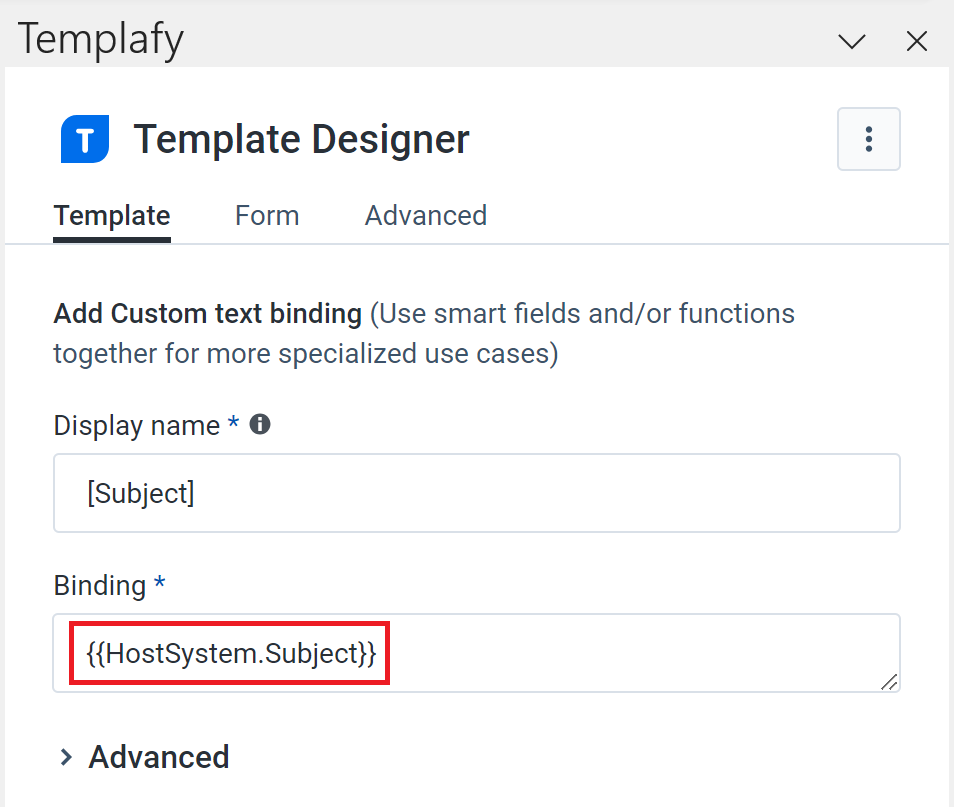
Task: Open the Advanced tab
Action: tap(425, 215)
